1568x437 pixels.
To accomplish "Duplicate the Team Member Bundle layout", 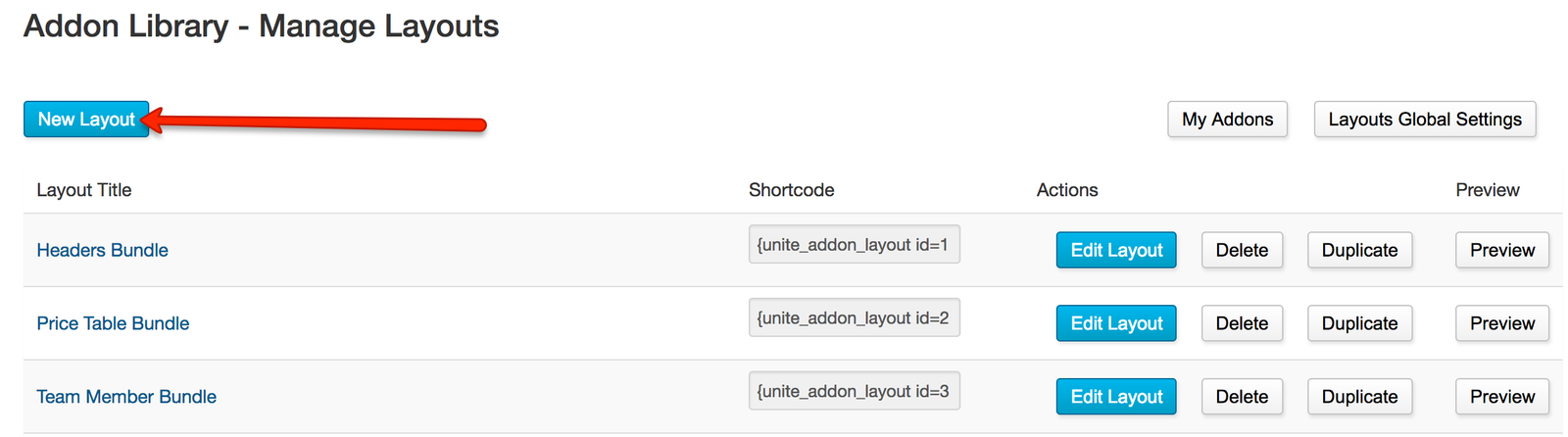I will [1359, 397].
